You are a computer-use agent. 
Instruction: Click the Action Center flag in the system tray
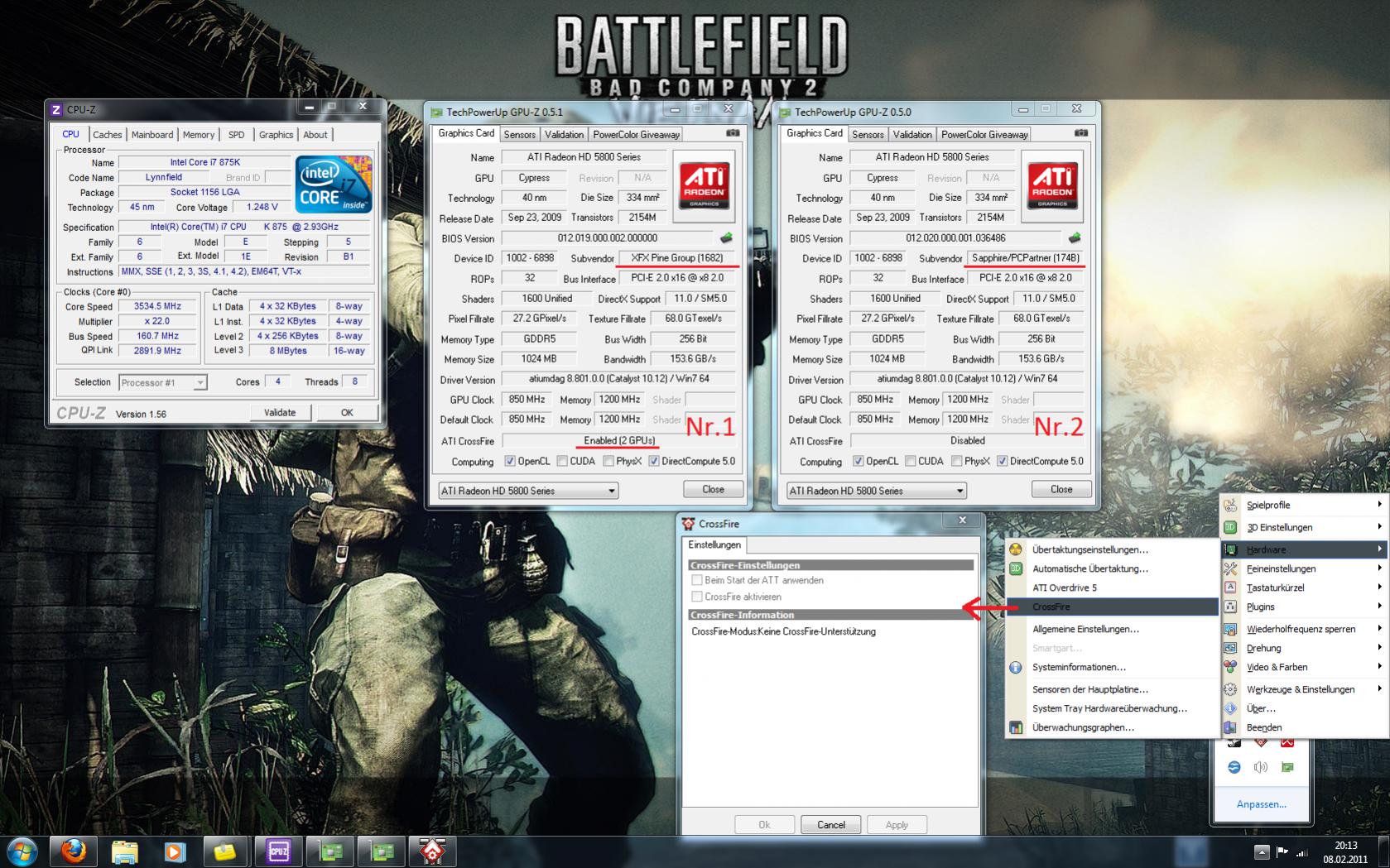tap(1282, 851)
